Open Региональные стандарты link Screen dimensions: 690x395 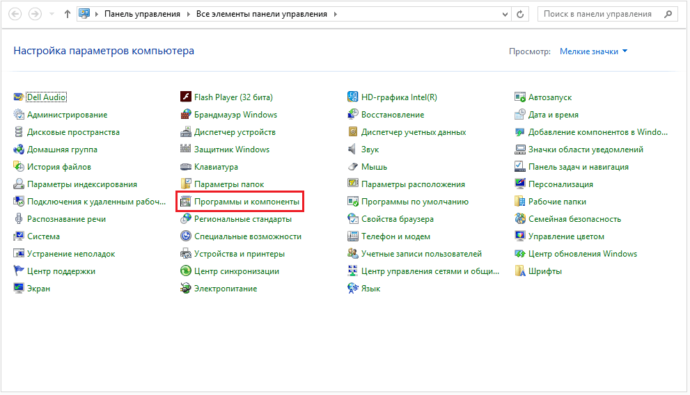click(243, 219)
